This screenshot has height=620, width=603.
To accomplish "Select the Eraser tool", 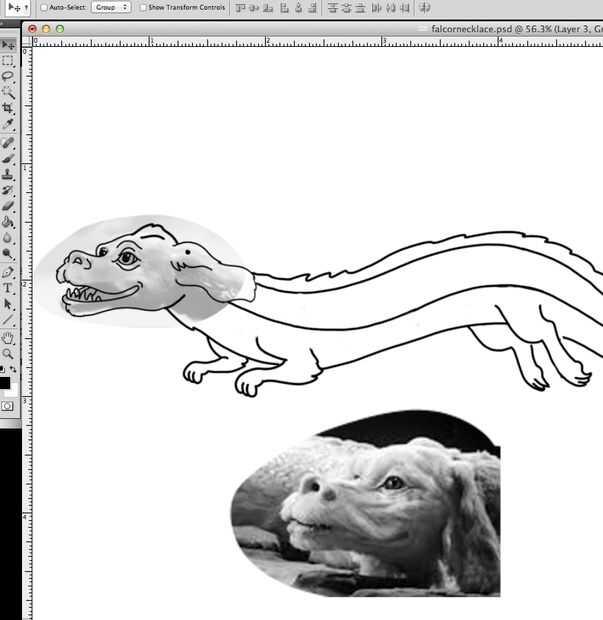I will pos(8,206).
